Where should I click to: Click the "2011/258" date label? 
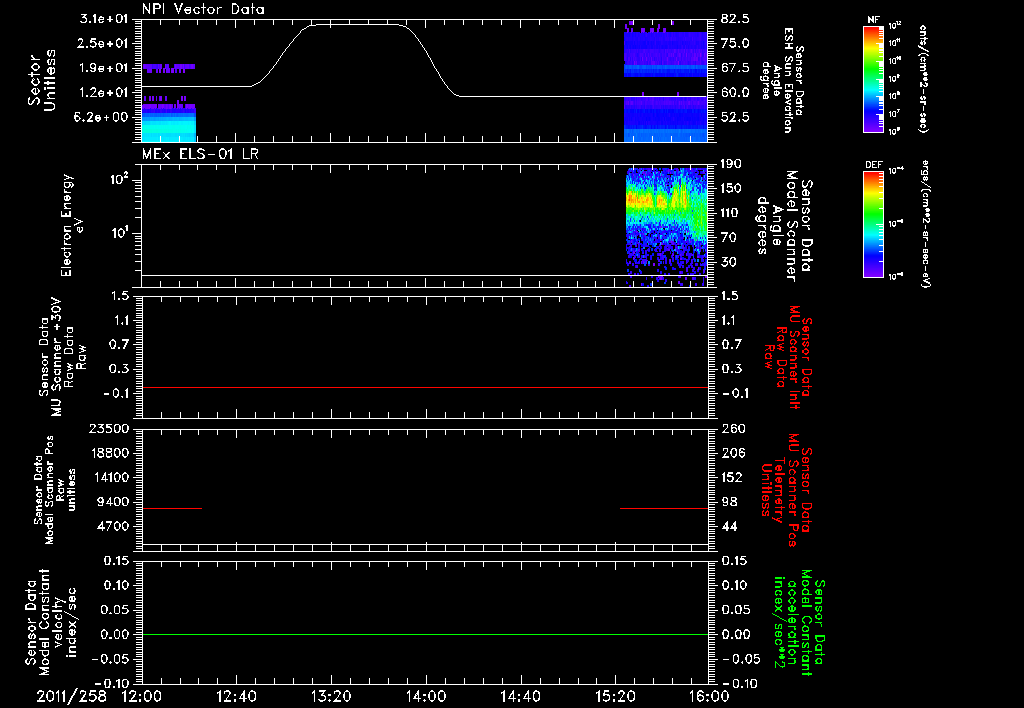(x=71, y=696)
